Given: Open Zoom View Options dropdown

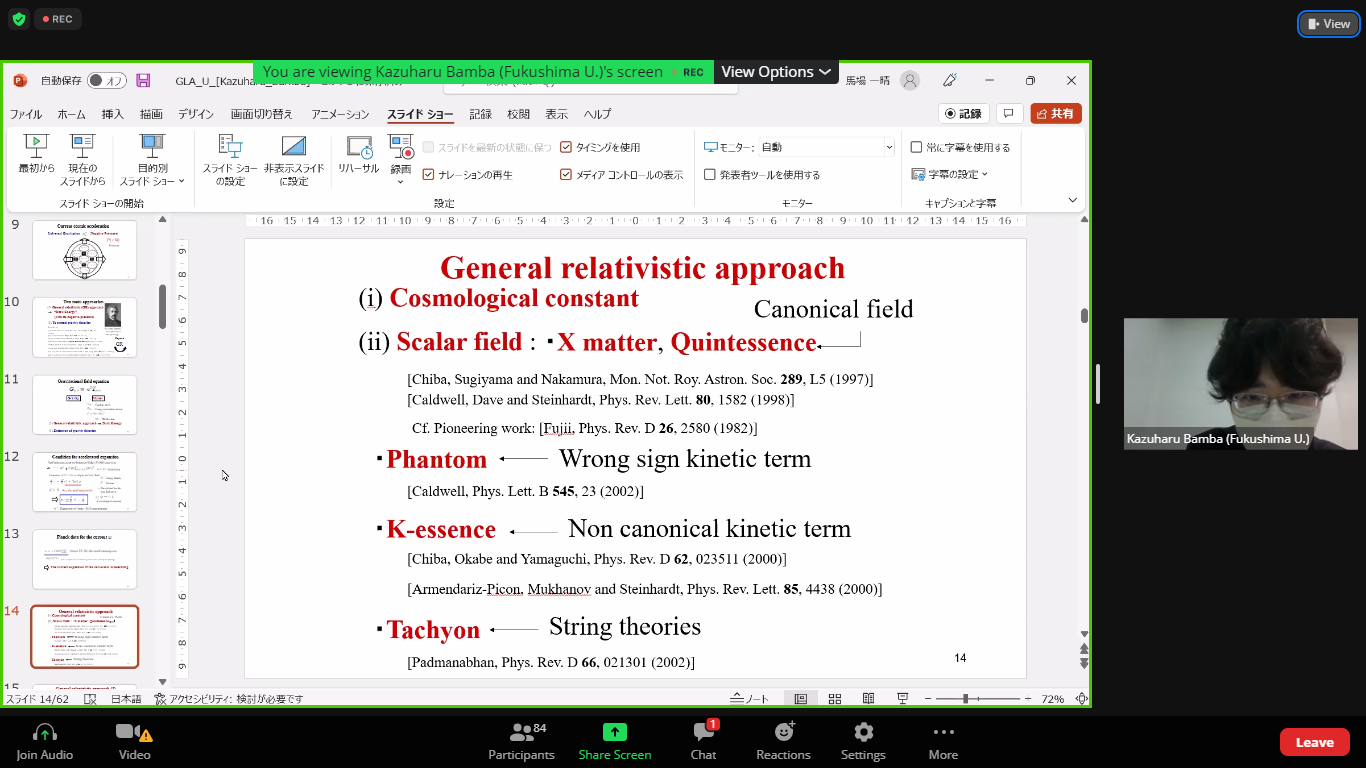Looking at the screenshot, I should point(776,72).
